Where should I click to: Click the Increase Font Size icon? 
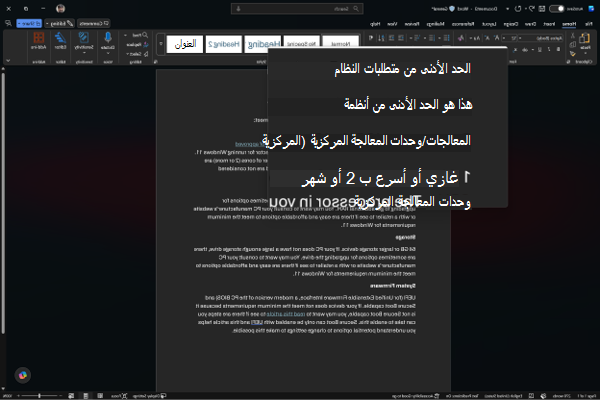coord(497,38)
